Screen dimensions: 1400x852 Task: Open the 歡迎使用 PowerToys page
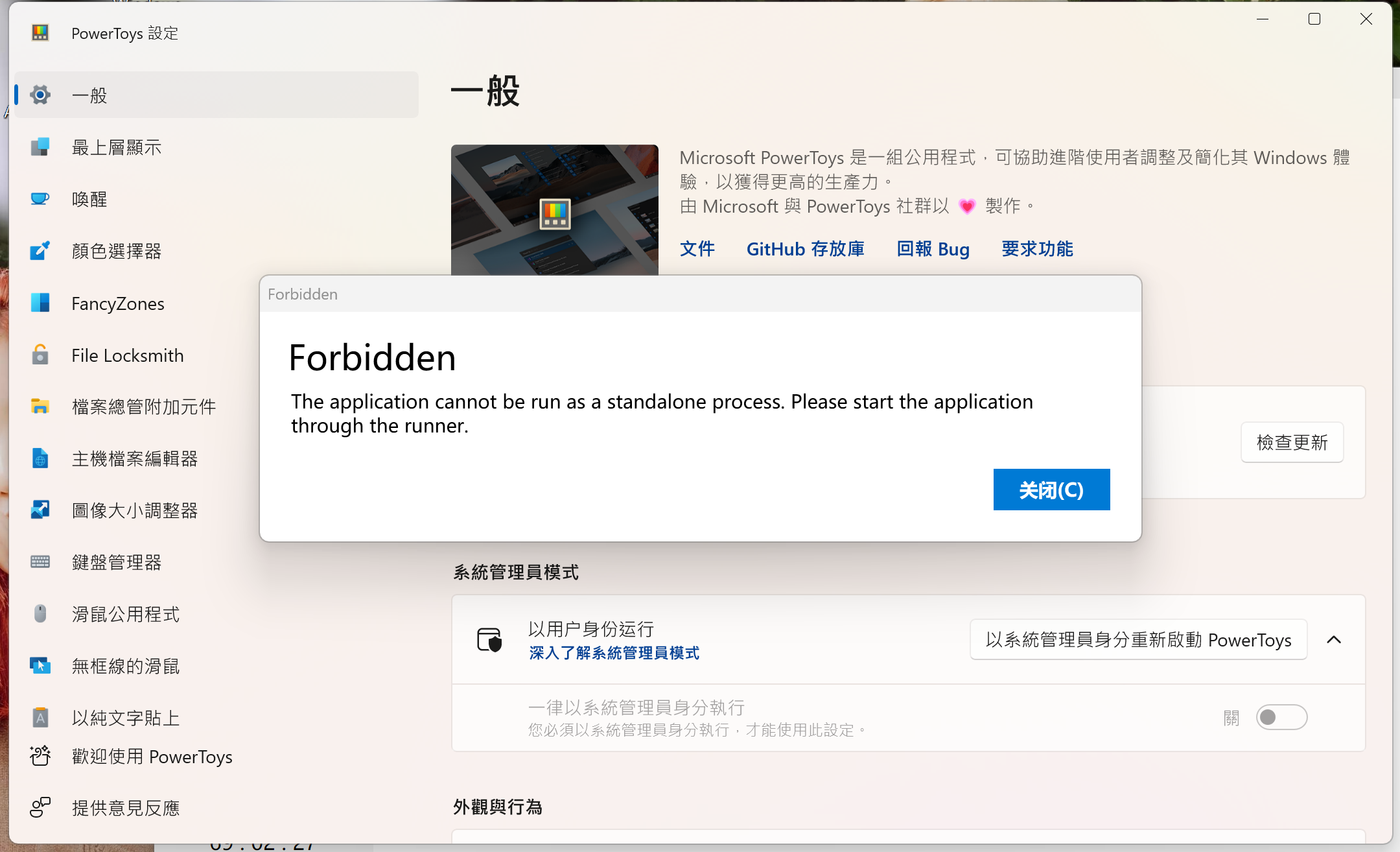coord(152,756)
